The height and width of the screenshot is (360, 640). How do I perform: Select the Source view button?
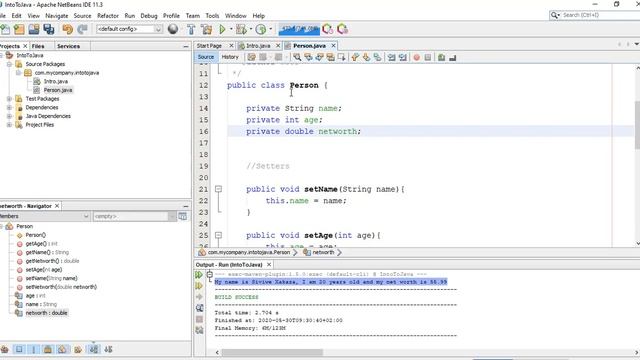206,57
